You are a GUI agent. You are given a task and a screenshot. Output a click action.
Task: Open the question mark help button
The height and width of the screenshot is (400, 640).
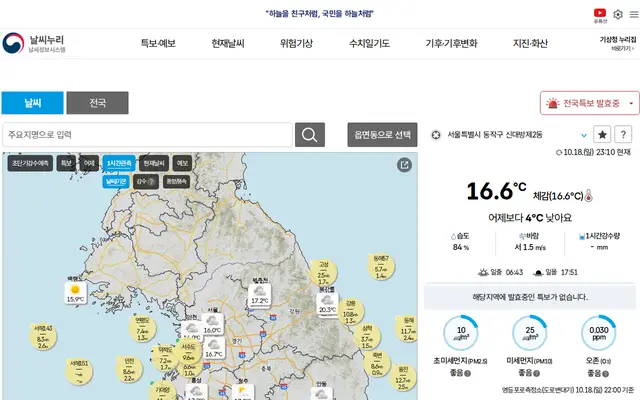(623, 134)
